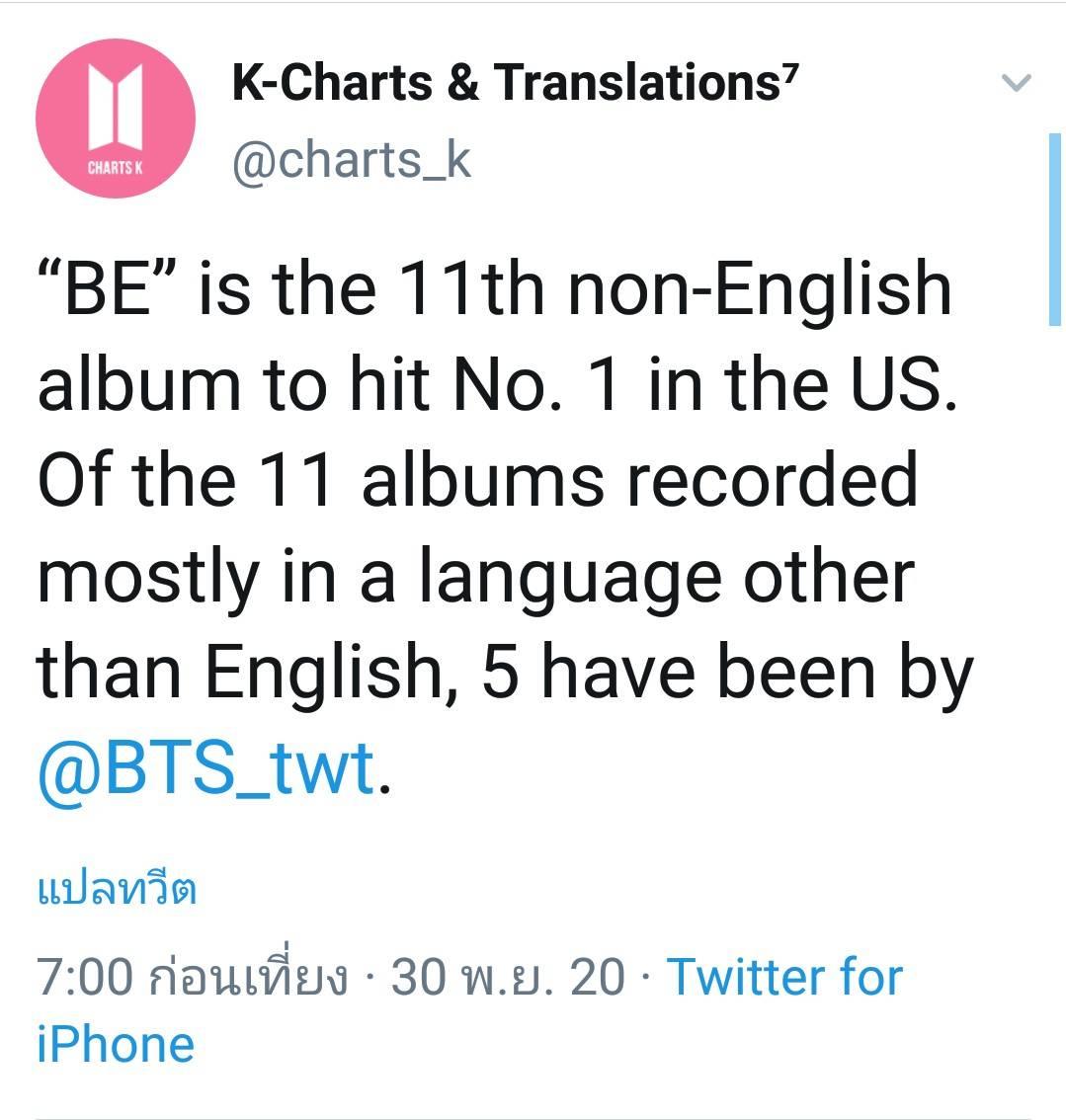Click the 7:00 ก่อนเที่ยง timestamp
Screen dimensions: 1066x1120
(x=192, y=978)
